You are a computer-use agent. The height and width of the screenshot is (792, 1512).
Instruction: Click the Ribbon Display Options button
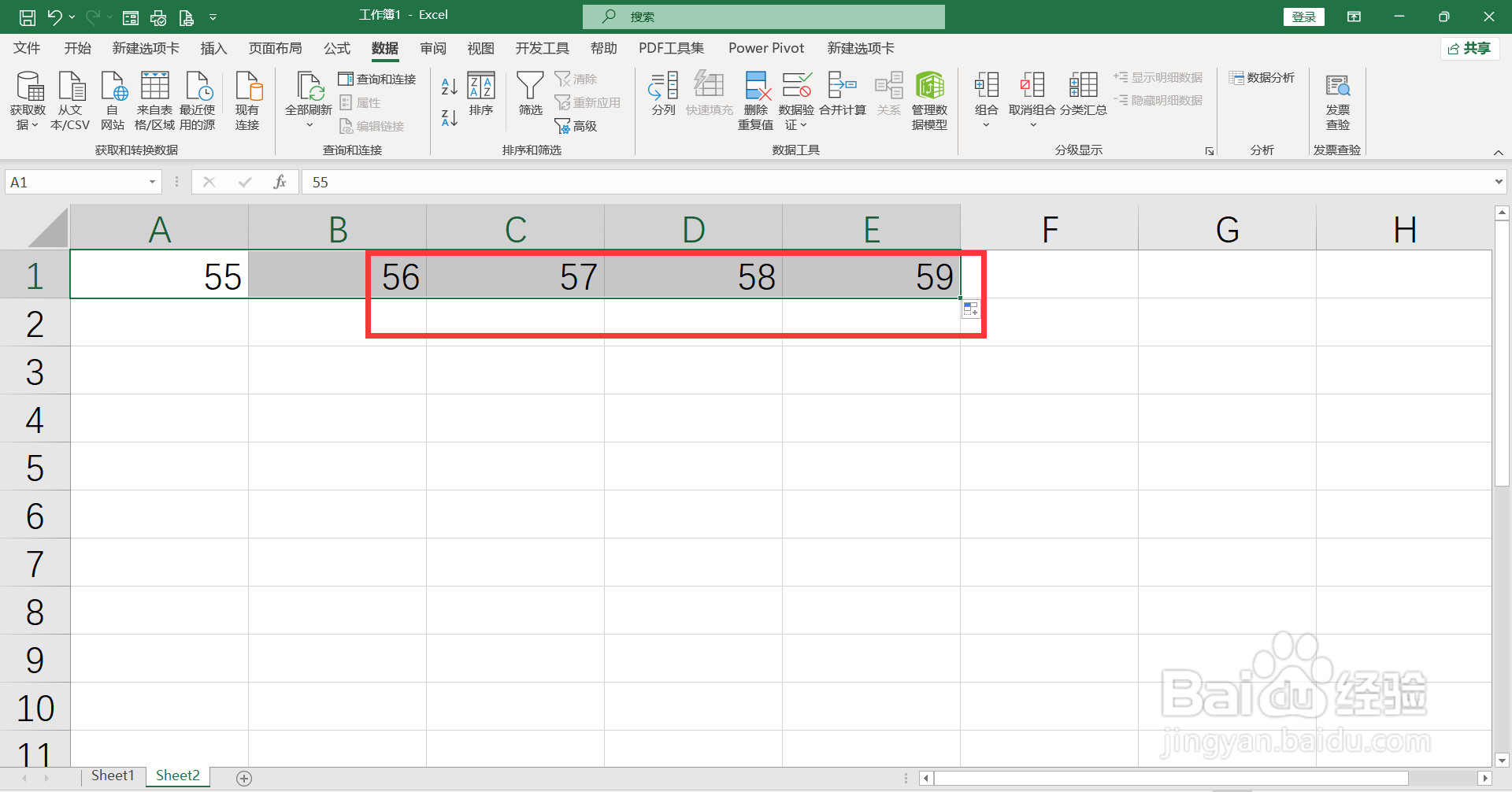click(1354, 17)
